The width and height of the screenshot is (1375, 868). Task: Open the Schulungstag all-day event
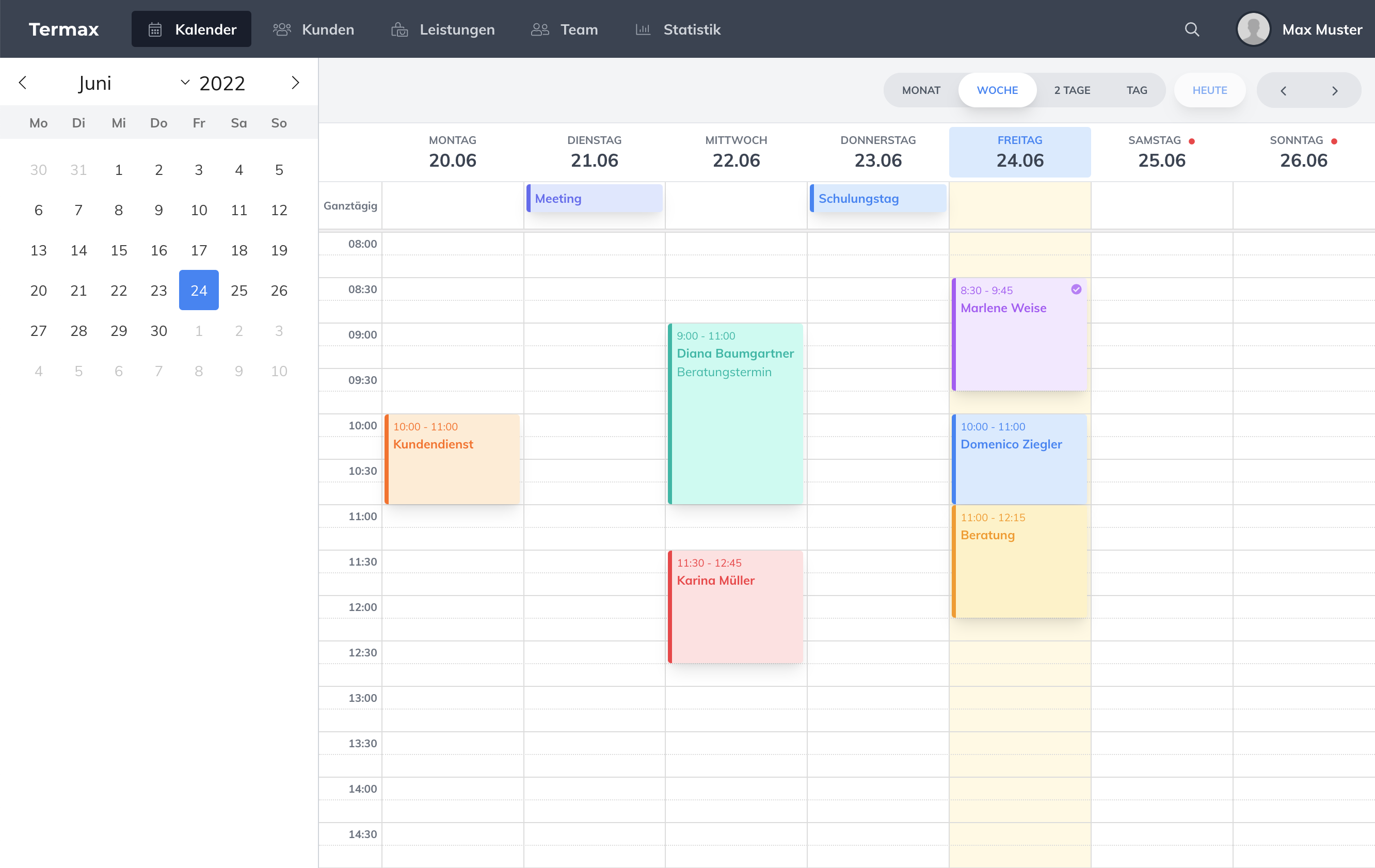[x=877, y=198]
